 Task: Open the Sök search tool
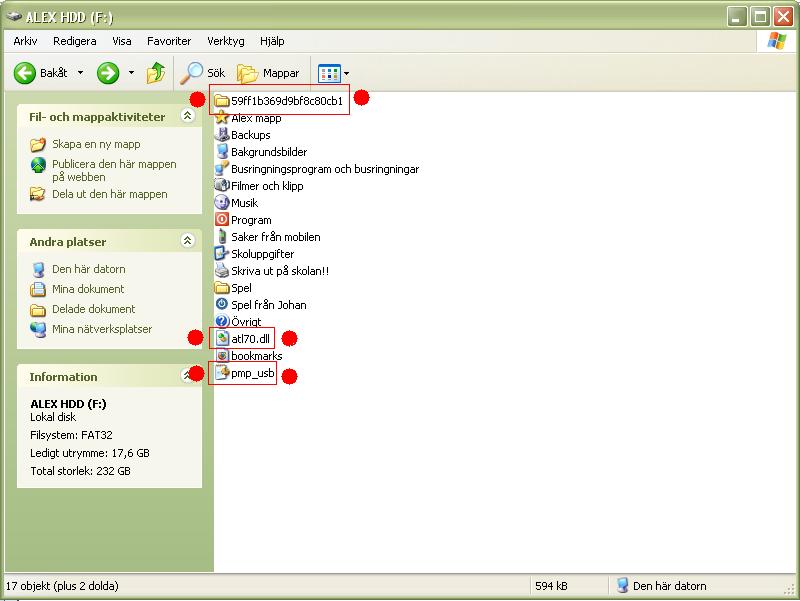pos(203,73)
